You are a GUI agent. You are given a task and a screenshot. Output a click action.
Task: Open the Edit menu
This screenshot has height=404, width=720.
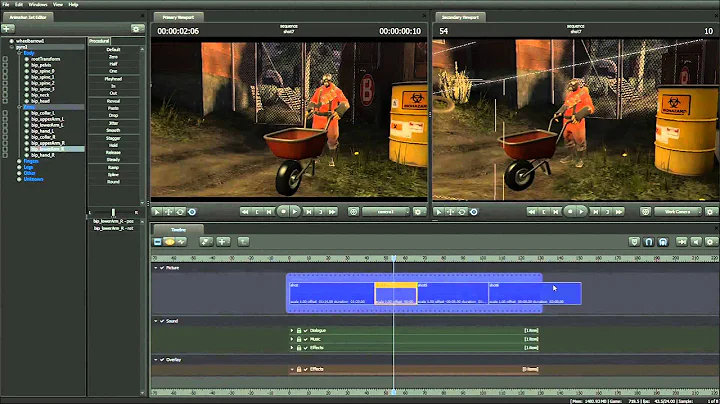pyautogui.click(x=19, y=5)
